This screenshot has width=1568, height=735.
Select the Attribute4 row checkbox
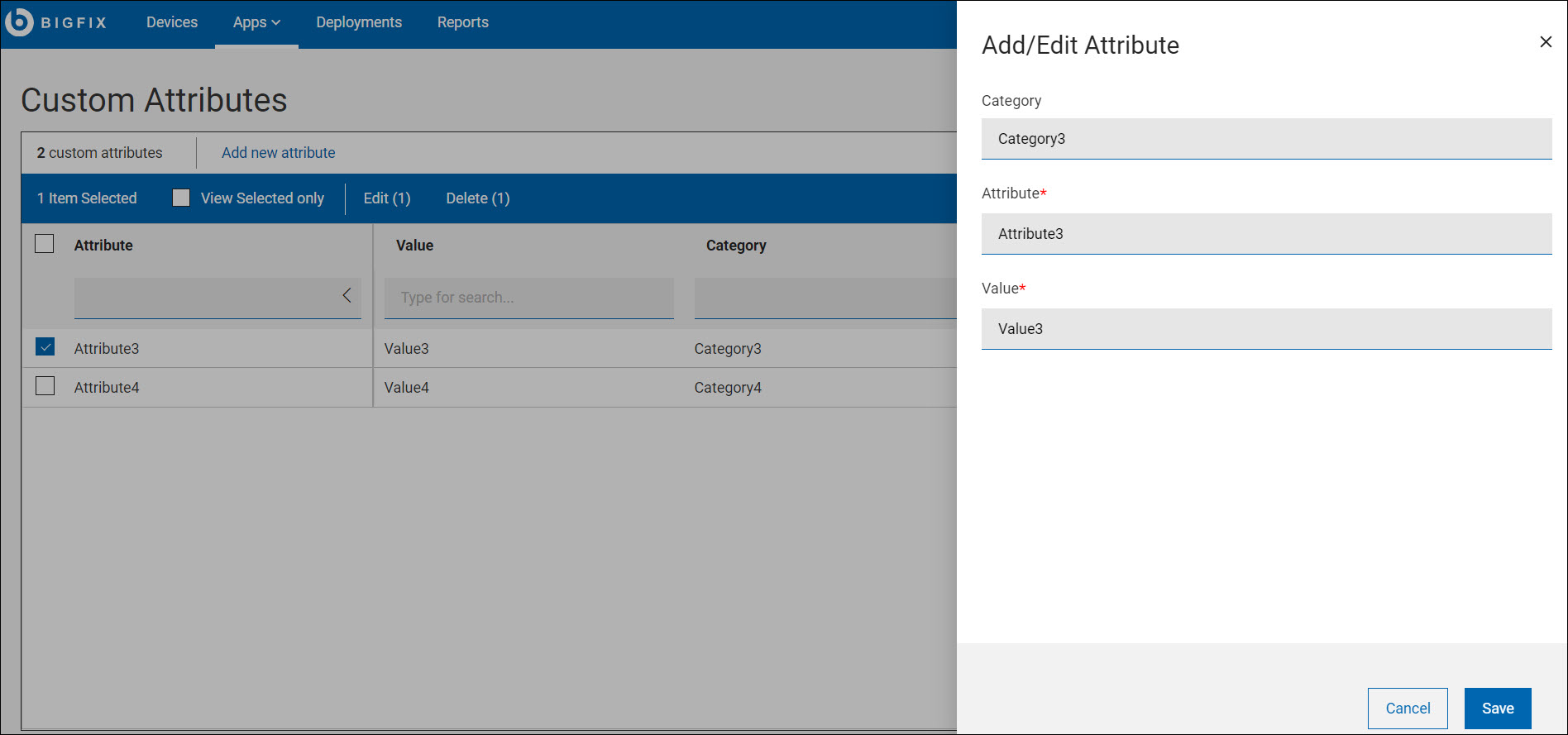point(45,386)
